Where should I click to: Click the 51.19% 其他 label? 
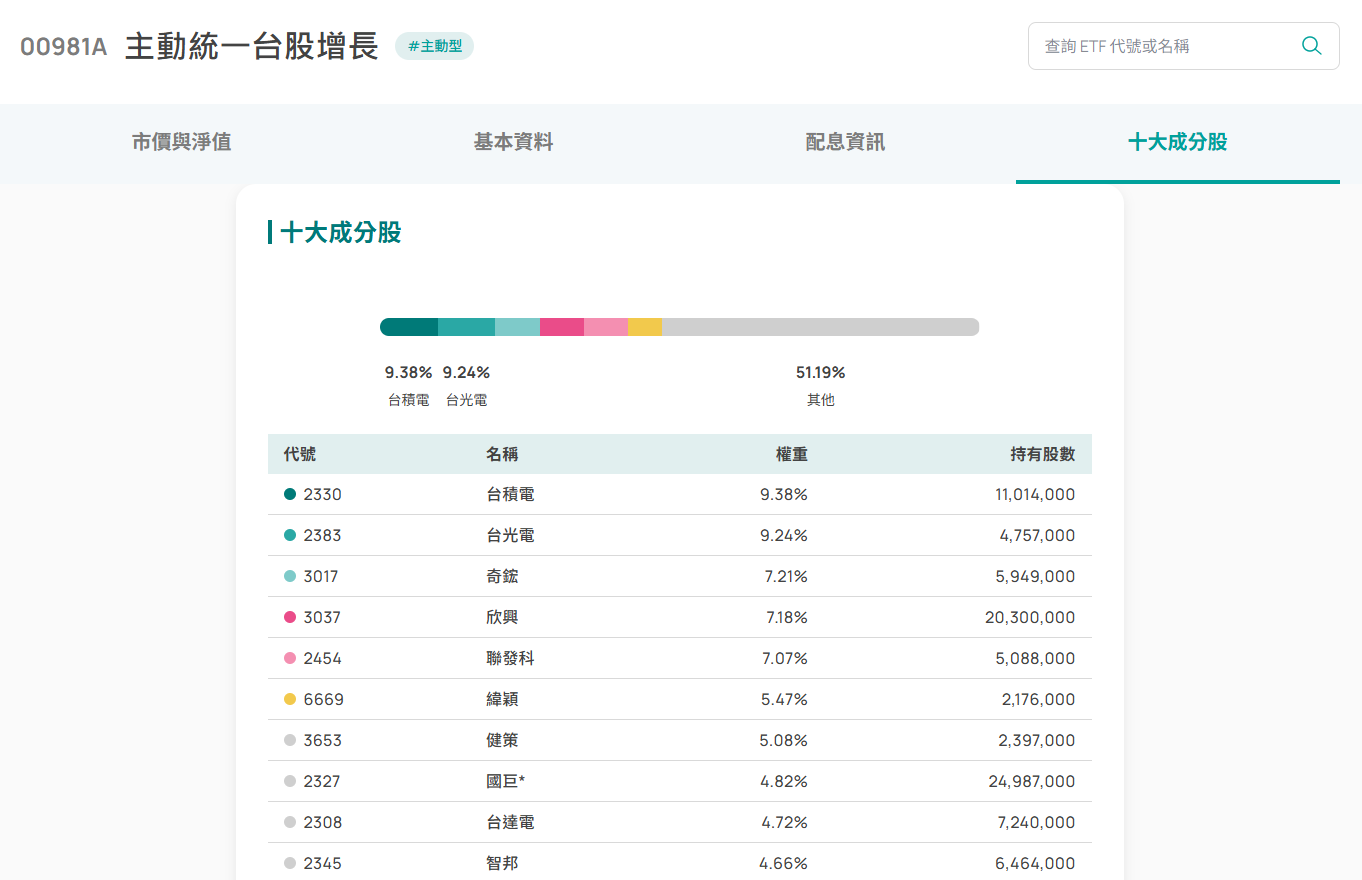click(x=820, y=385)
